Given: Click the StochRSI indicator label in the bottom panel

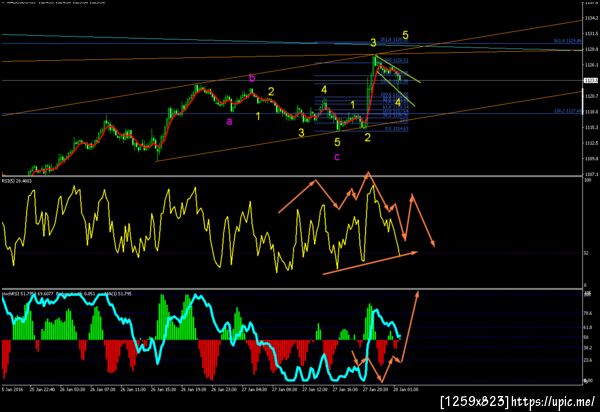Looking at the screenshot, I should [27, 294].
